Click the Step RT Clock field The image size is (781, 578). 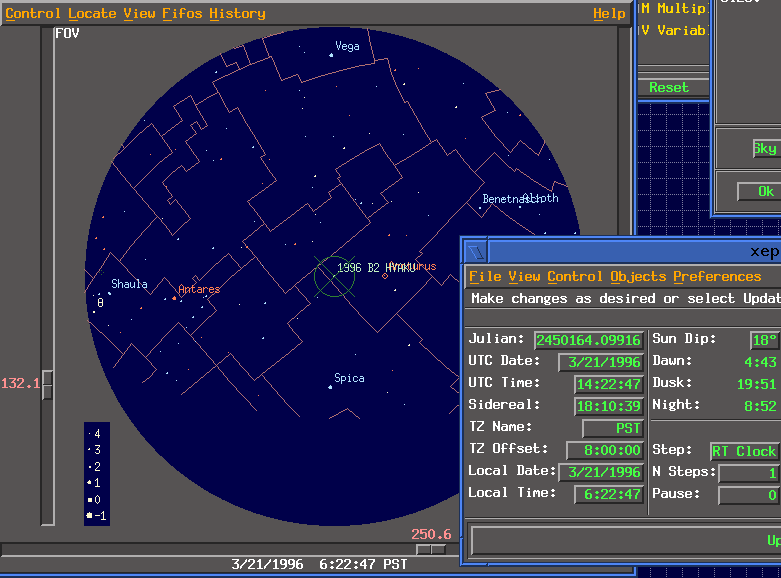[745, 451]
